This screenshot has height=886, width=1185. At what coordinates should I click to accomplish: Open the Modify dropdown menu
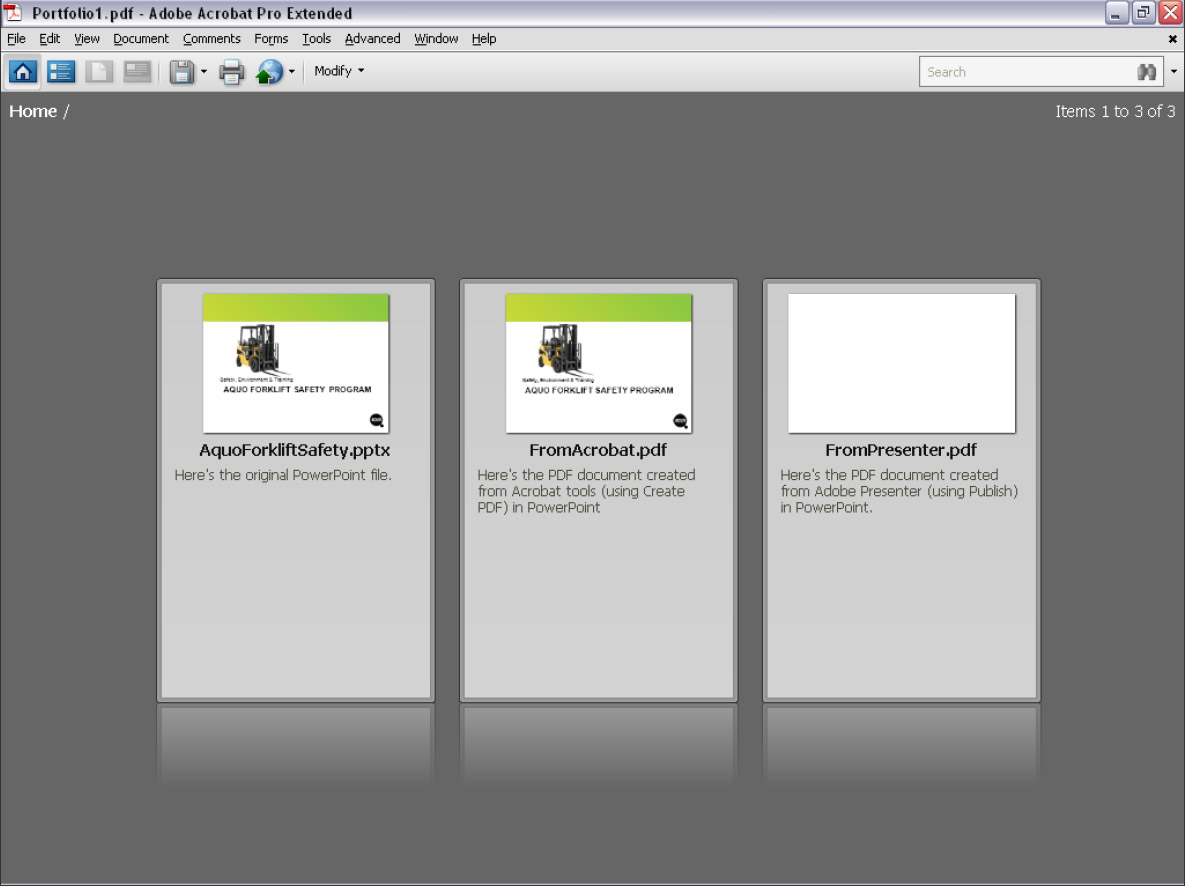[339, 71]
